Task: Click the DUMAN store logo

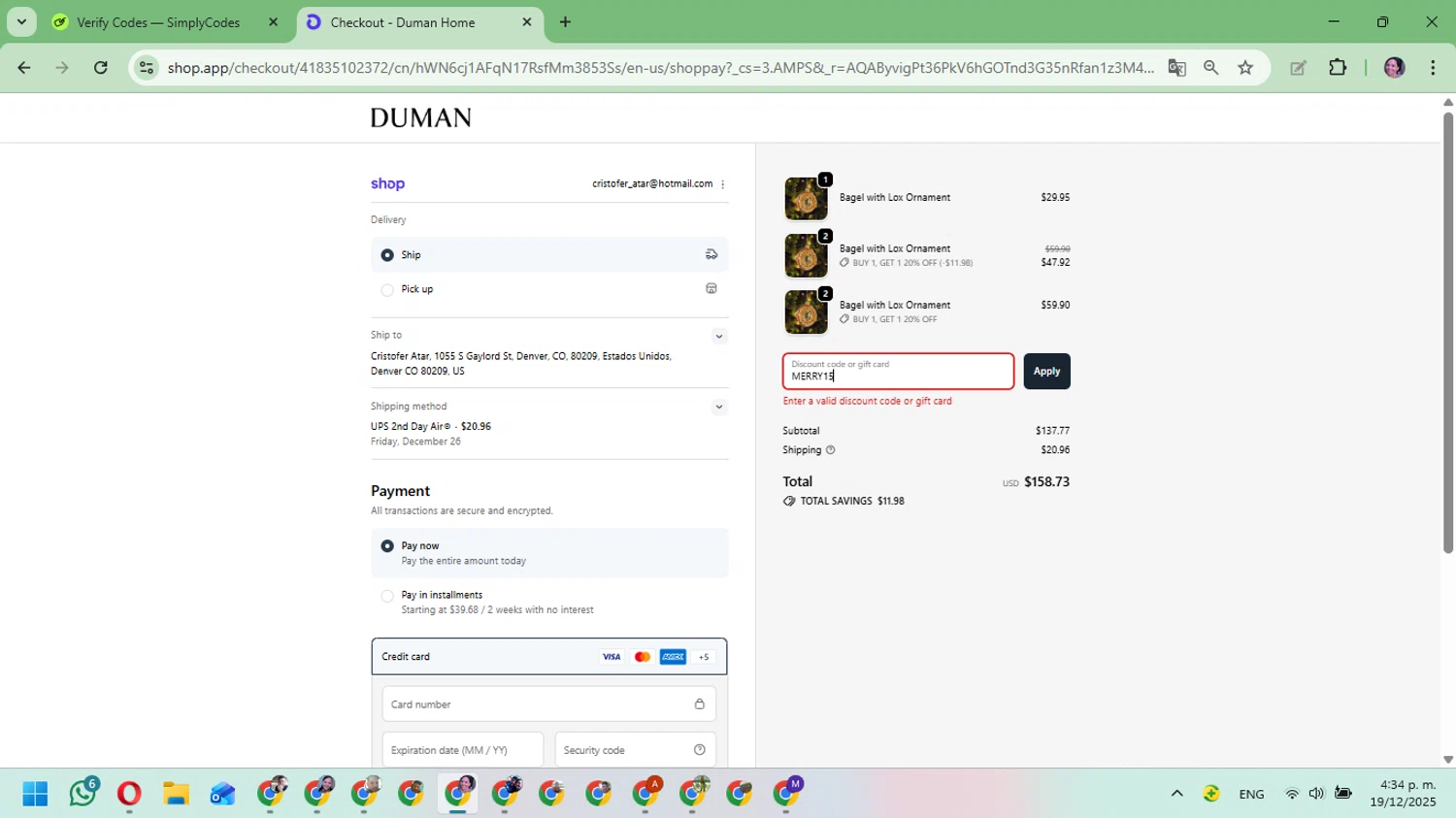Action: (x=421, y=118)
